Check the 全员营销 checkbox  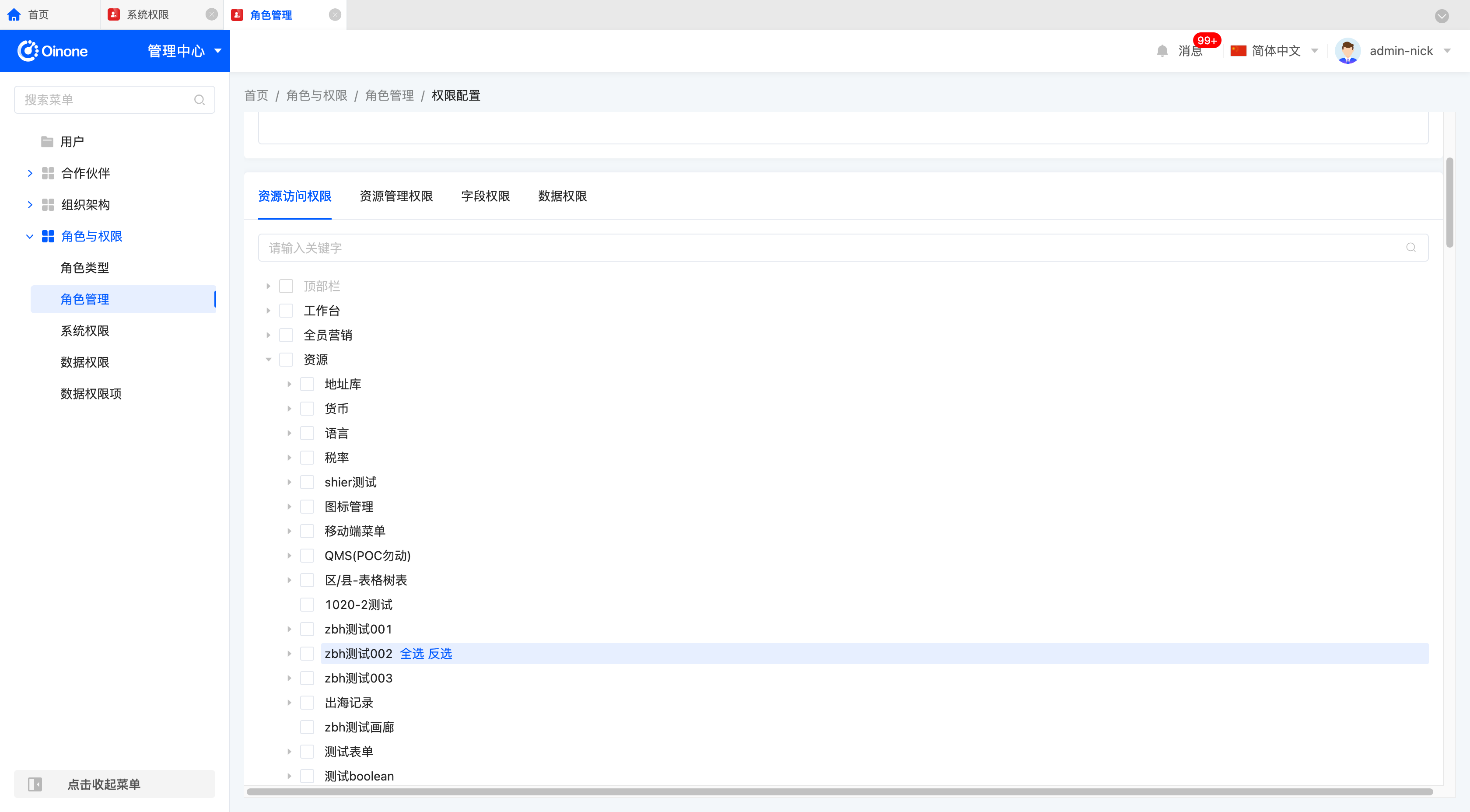(286, 335)
